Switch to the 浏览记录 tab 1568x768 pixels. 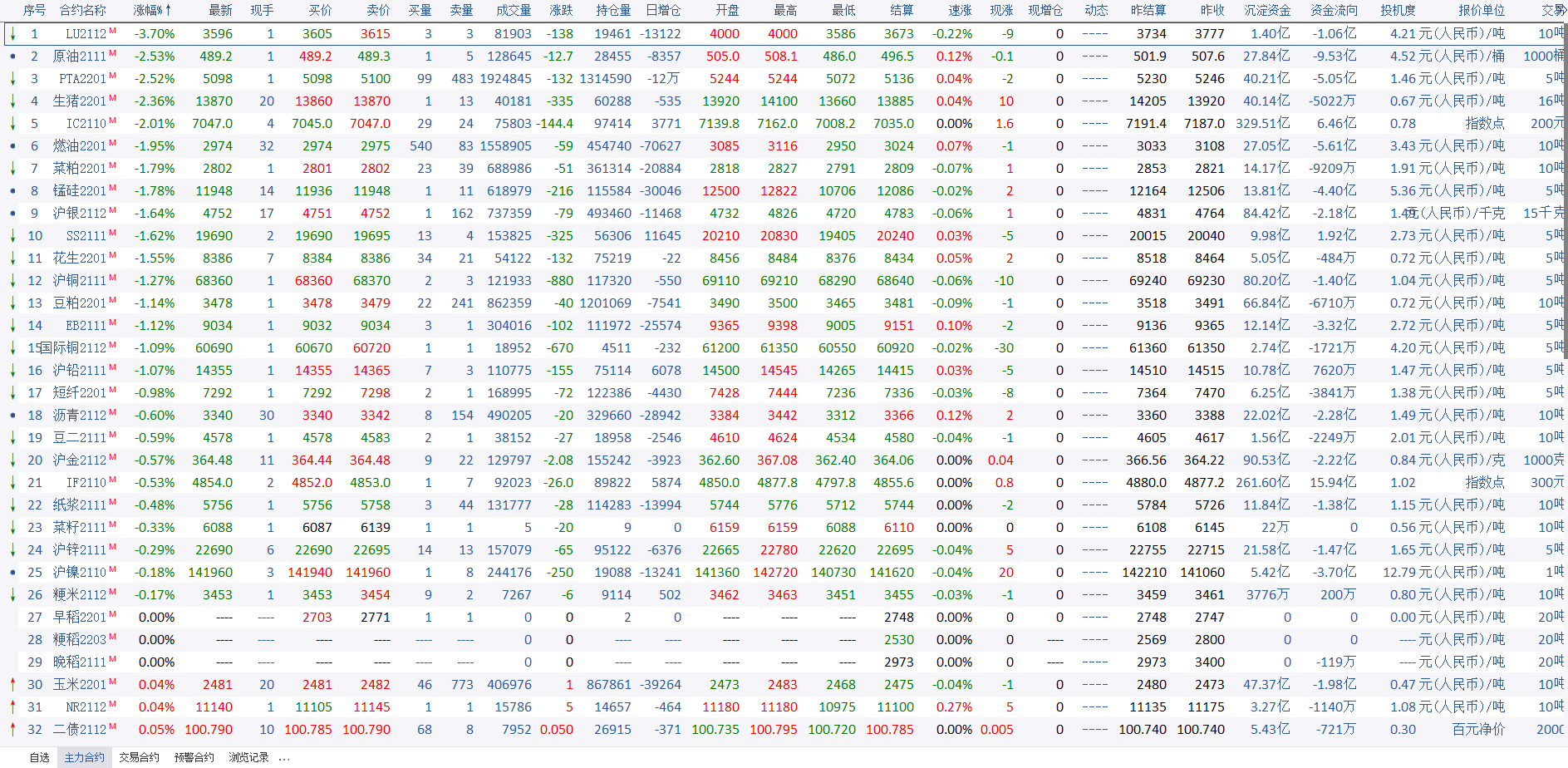(248, 757)
